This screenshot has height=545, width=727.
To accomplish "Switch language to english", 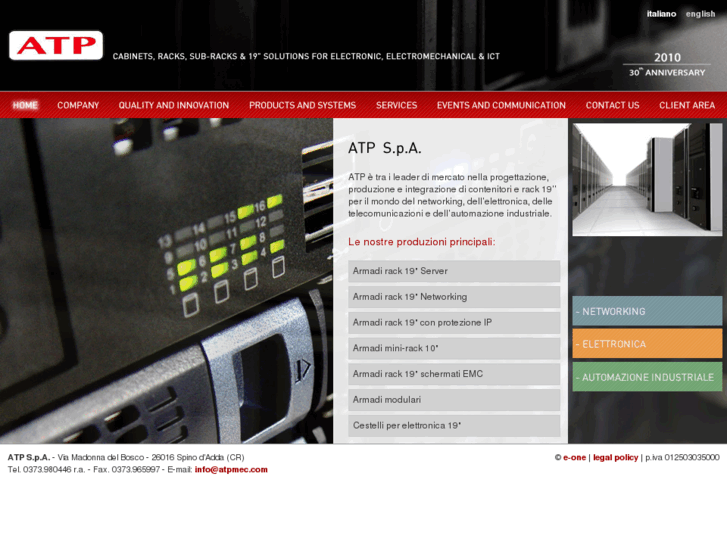I will pyautogui.click(x=700, y=14).
